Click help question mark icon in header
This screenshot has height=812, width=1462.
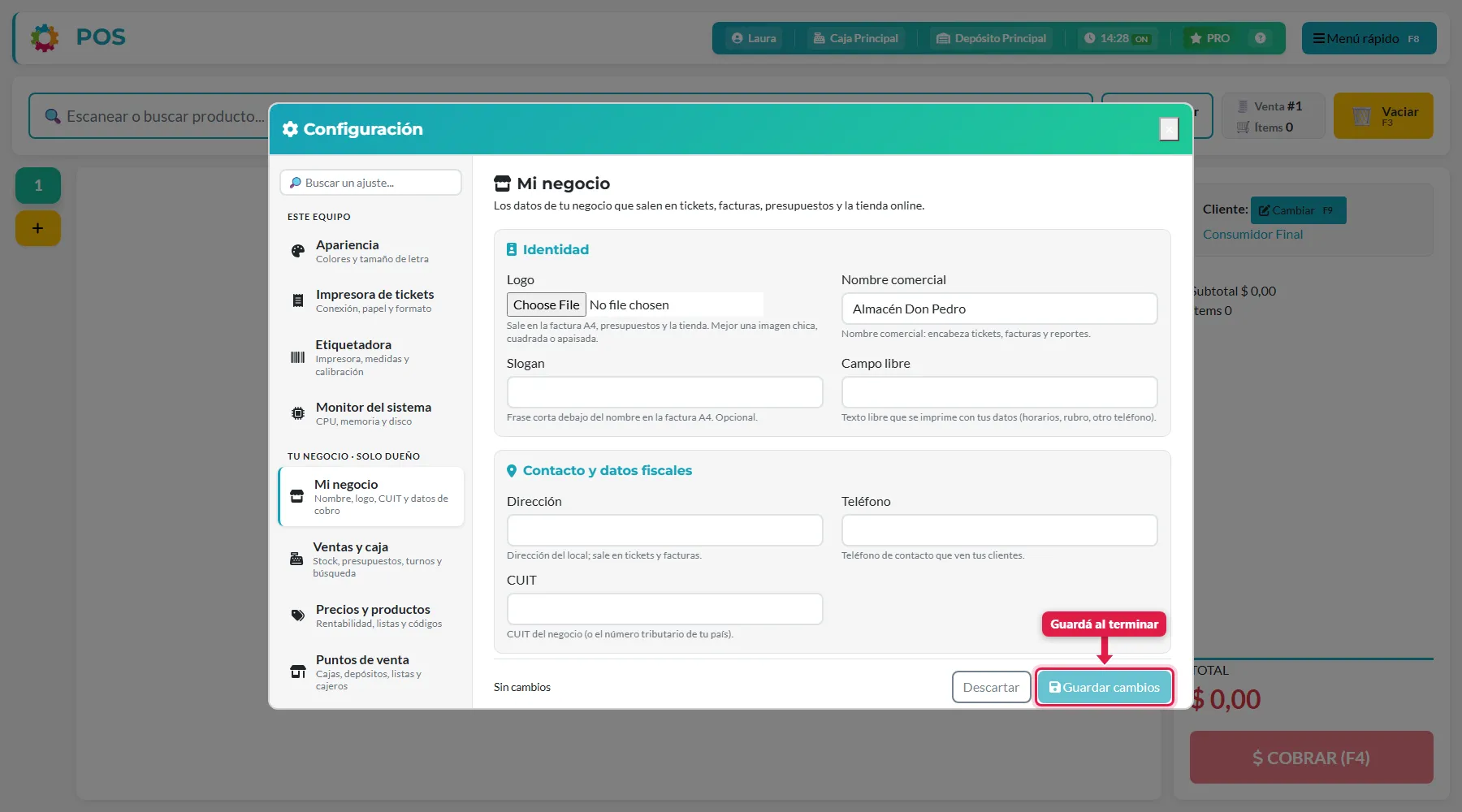tap(1260, 38)
